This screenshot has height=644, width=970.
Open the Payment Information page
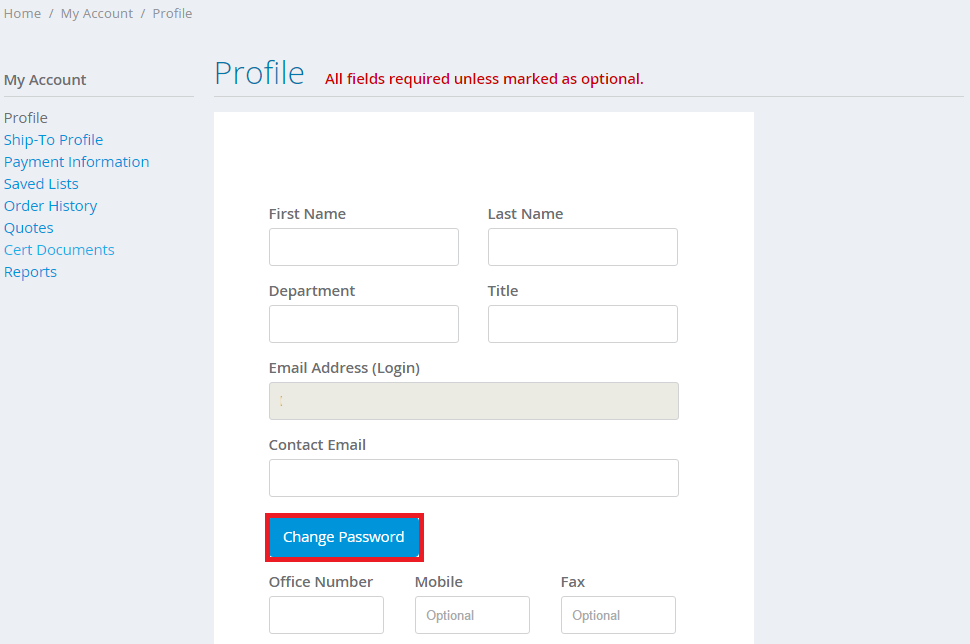pyautogui.click(x=76, y=161)
